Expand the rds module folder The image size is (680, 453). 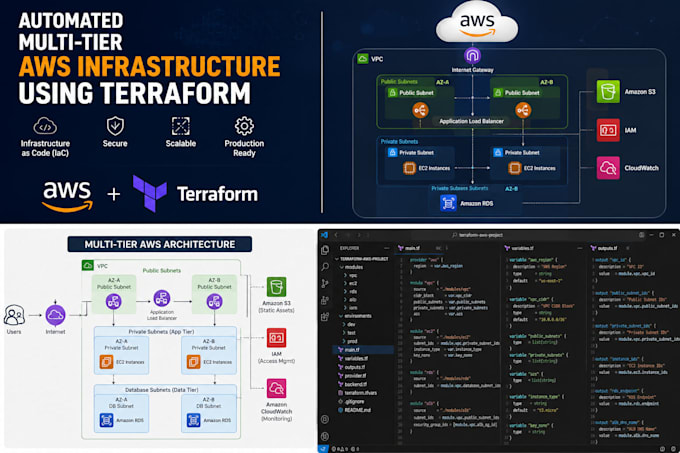(351, 291)
